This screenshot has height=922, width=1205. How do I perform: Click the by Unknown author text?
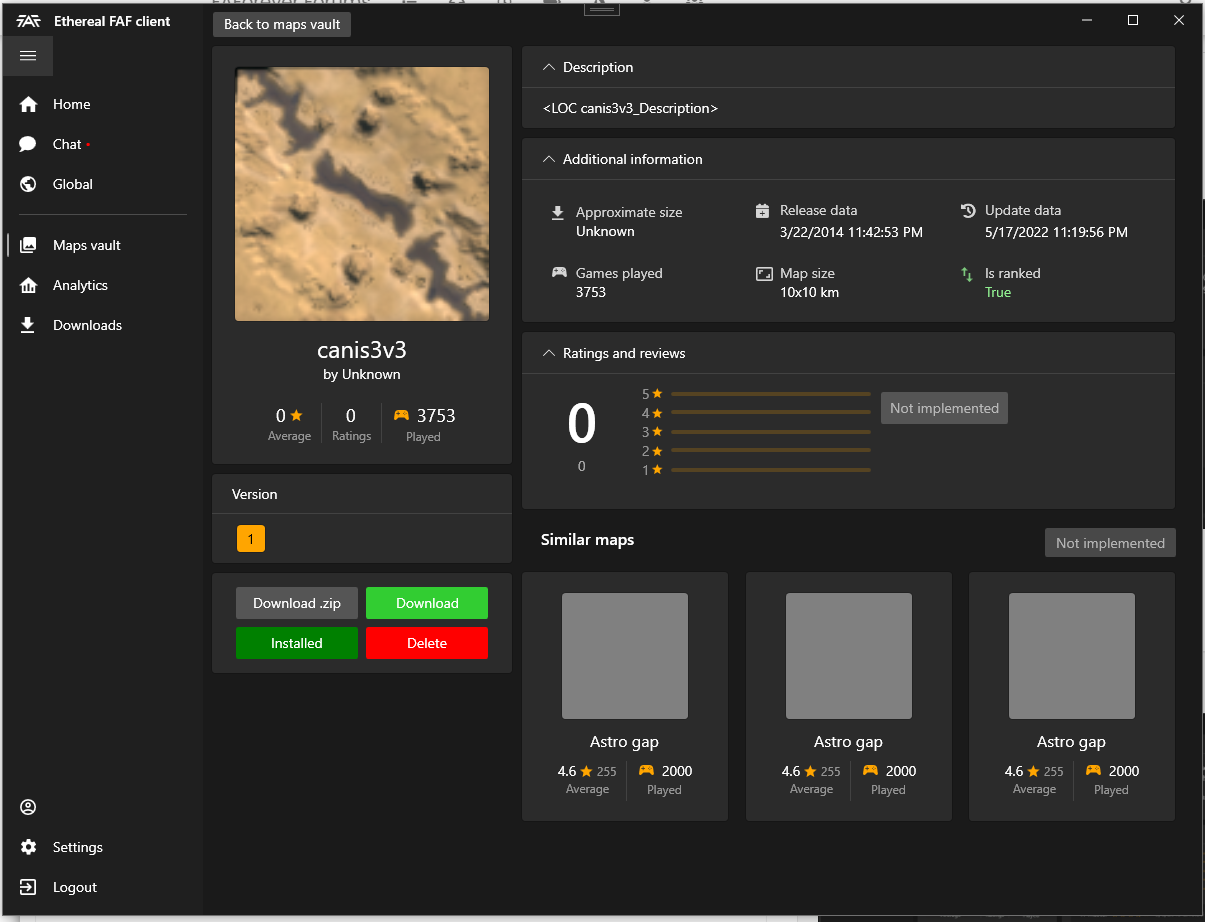[x=362, y=374]
